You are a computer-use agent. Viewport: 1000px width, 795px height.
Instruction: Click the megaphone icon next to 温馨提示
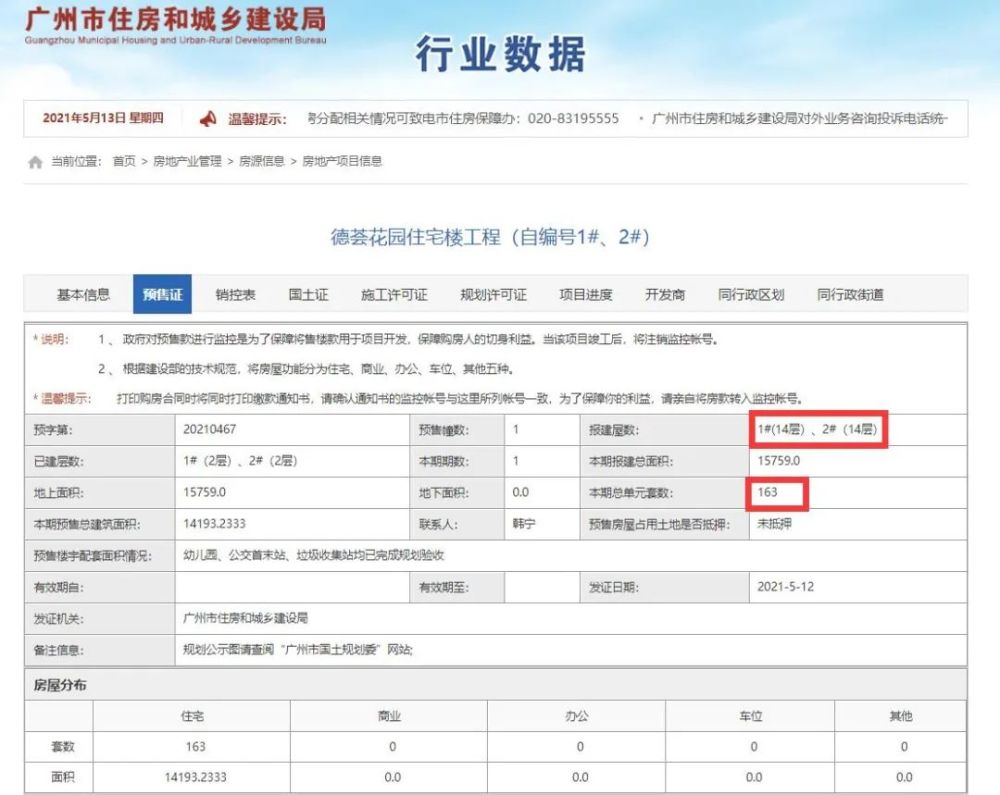click(x=208, y=119)
